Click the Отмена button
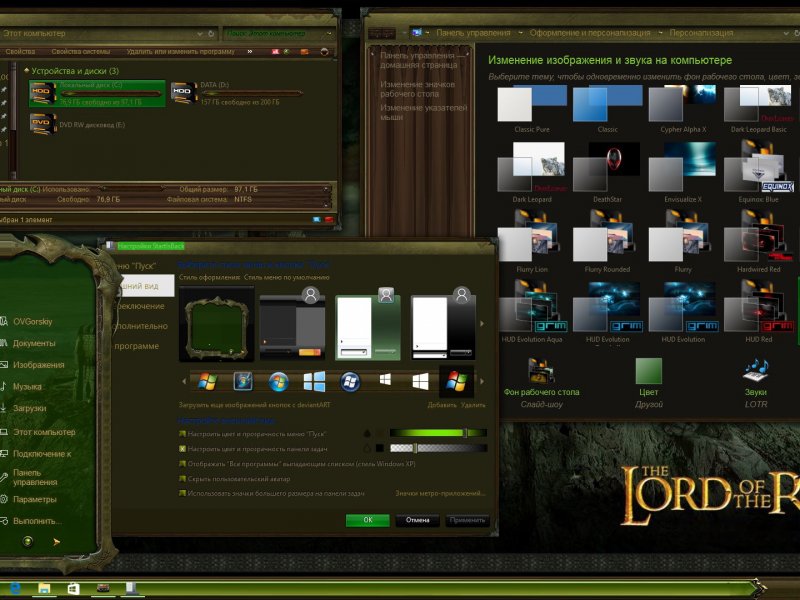 (417, 520)
